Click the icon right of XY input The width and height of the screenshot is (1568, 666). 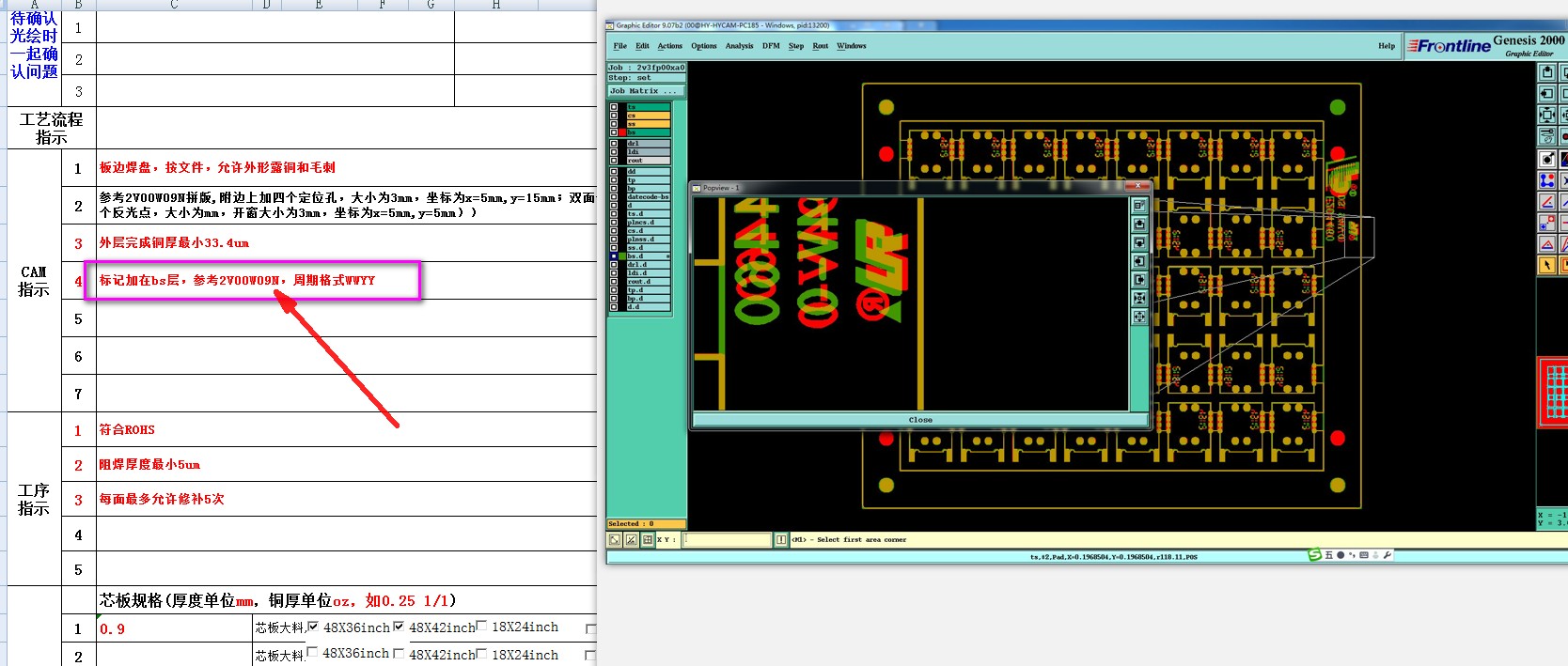click(x=781, y=540)
